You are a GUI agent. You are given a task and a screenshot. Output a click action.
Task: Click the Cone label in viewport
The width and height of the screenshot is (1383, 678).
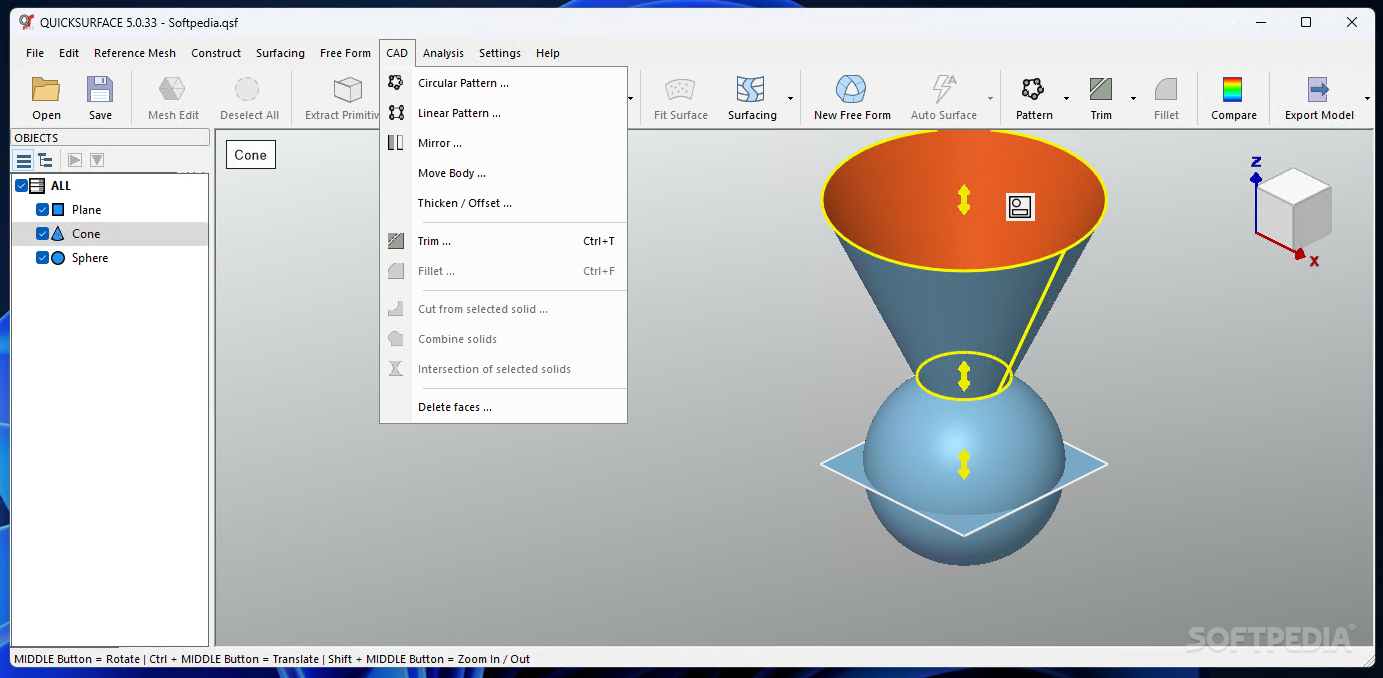(250, 155)
